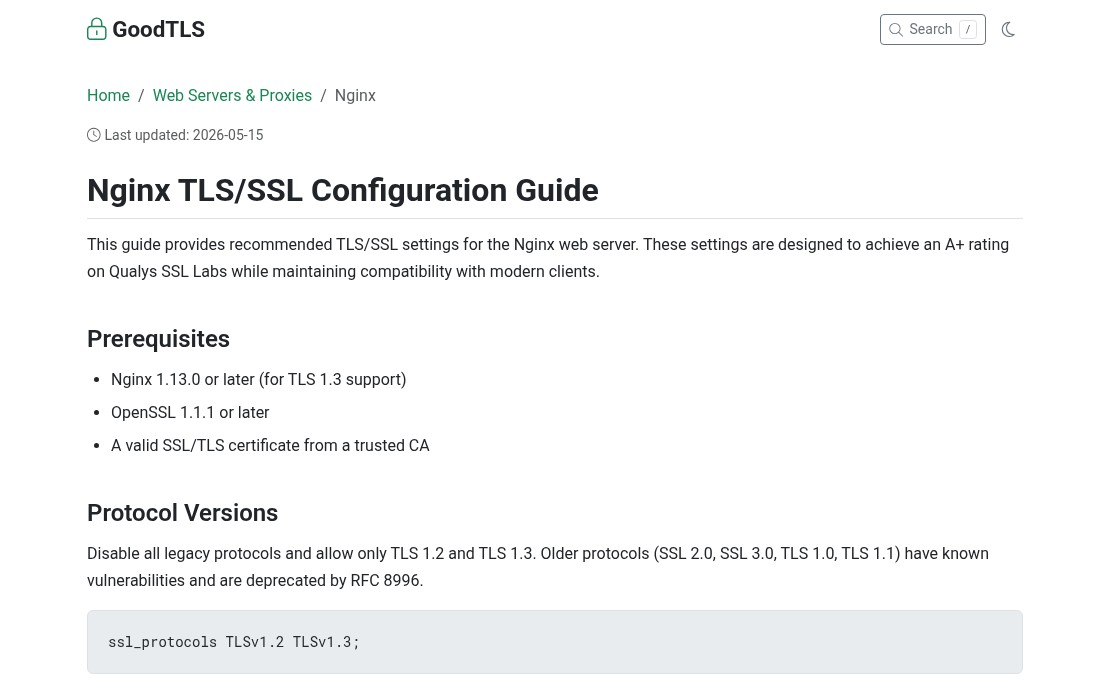This screenshot has width=1110, height=694.
Task: Open the GoodTLS home title link
Action: (159, 29)
